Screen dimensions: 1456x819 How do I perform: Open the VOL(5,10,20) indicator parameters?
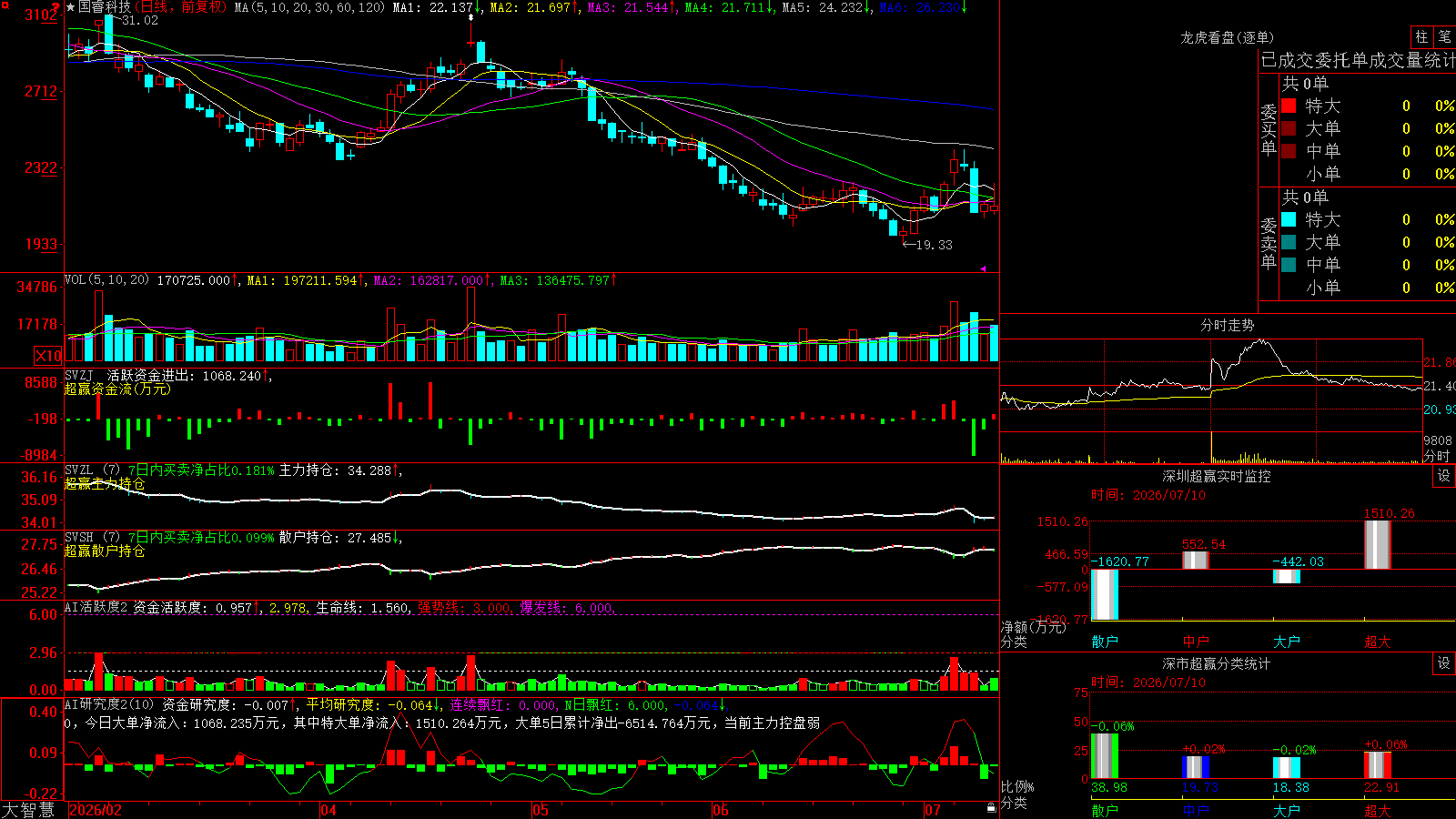(x=107, y=280)
